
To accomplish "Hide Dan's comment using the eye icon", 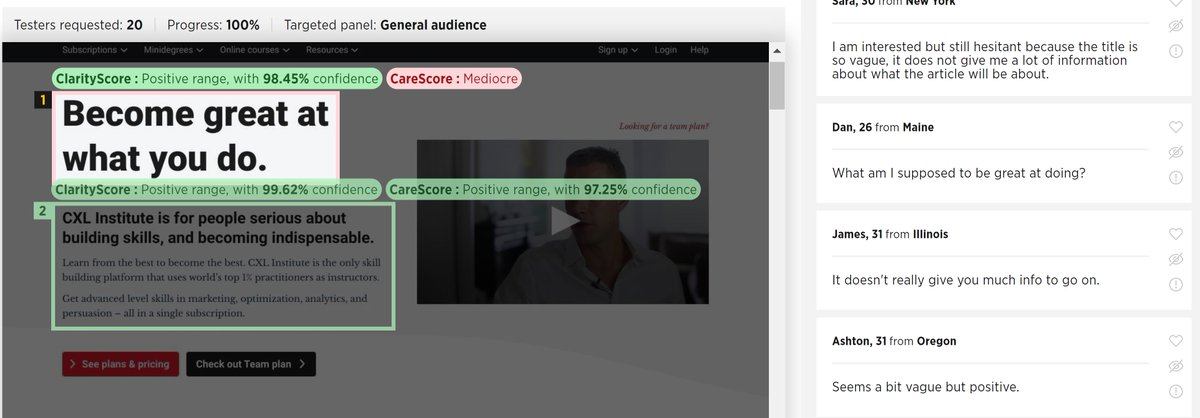I will click(x=1176, y=152).
